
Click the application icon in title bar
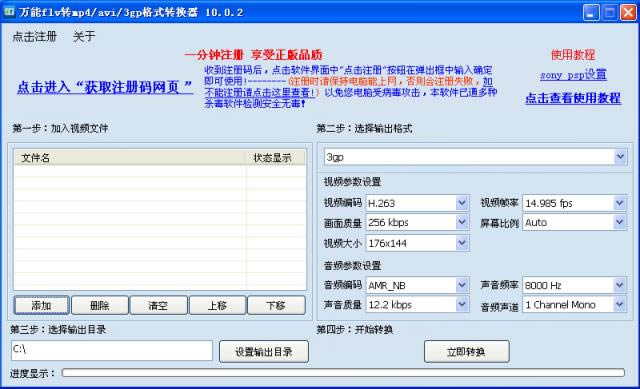click(9, 11)
